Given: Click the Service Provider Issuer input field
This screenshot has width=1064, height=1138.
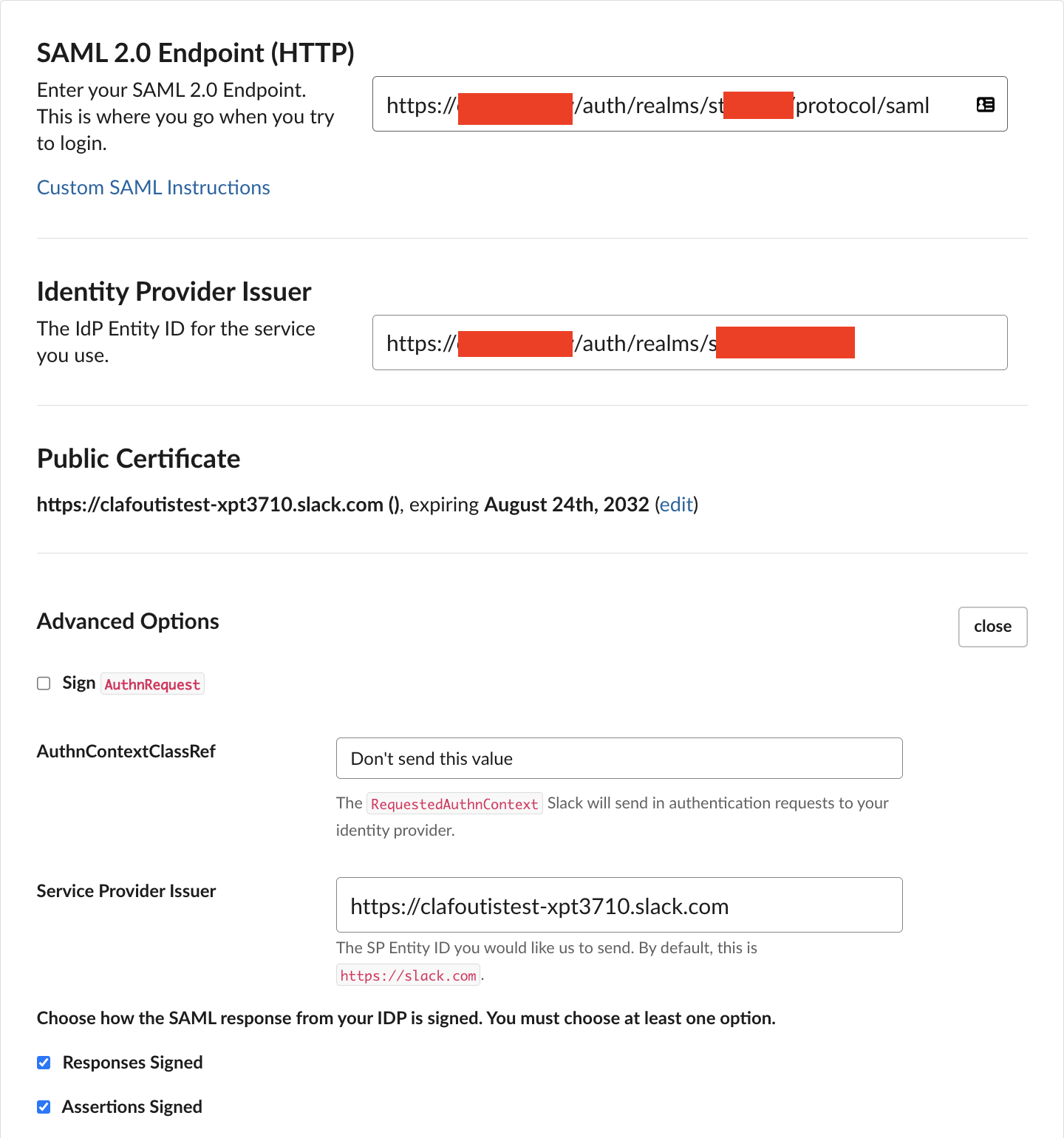Looking at the screenshot, I should 618,904.
